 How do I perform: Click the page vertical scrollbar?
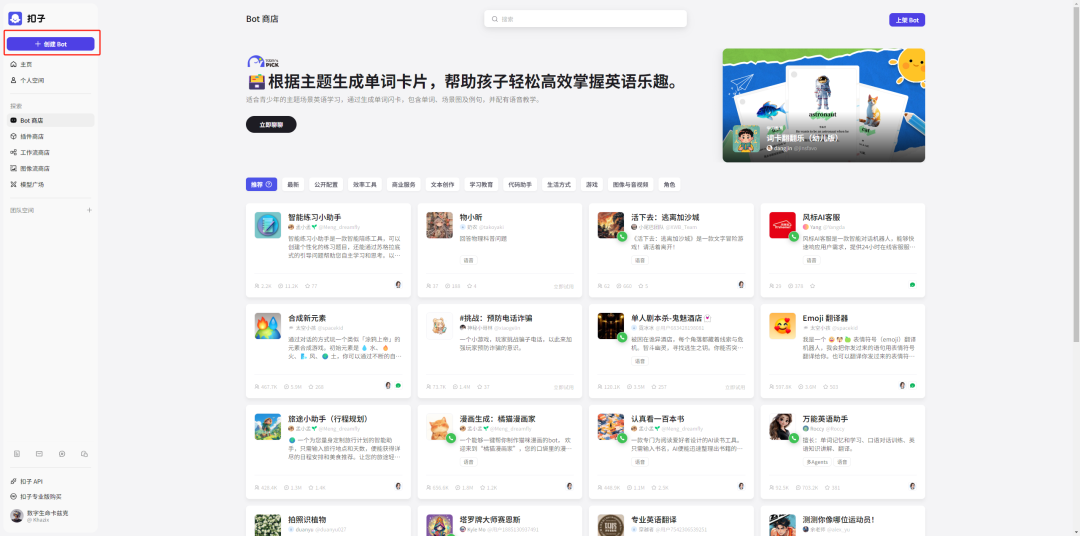(x=1076, y=172)
